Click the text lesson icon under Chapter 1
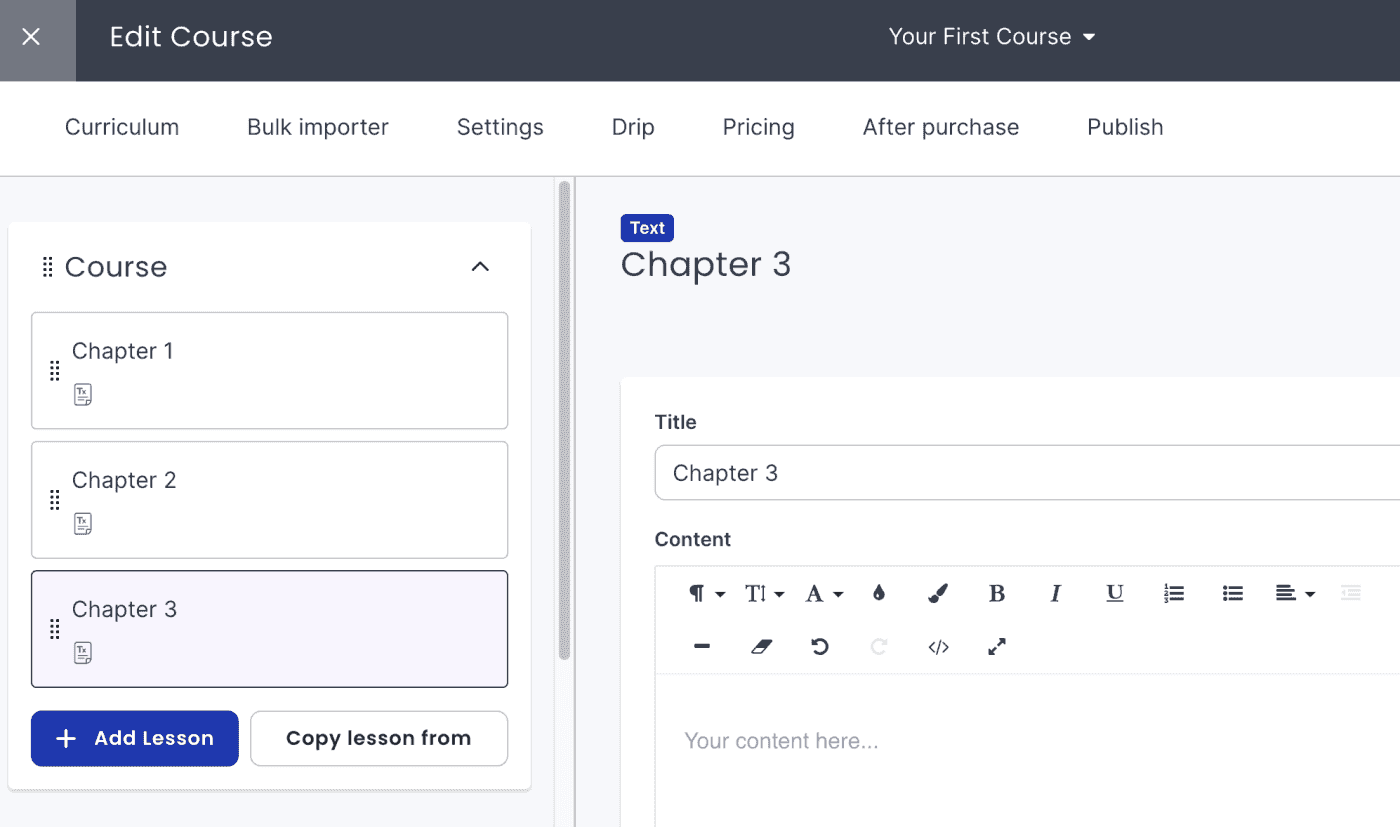 (83, 395)
